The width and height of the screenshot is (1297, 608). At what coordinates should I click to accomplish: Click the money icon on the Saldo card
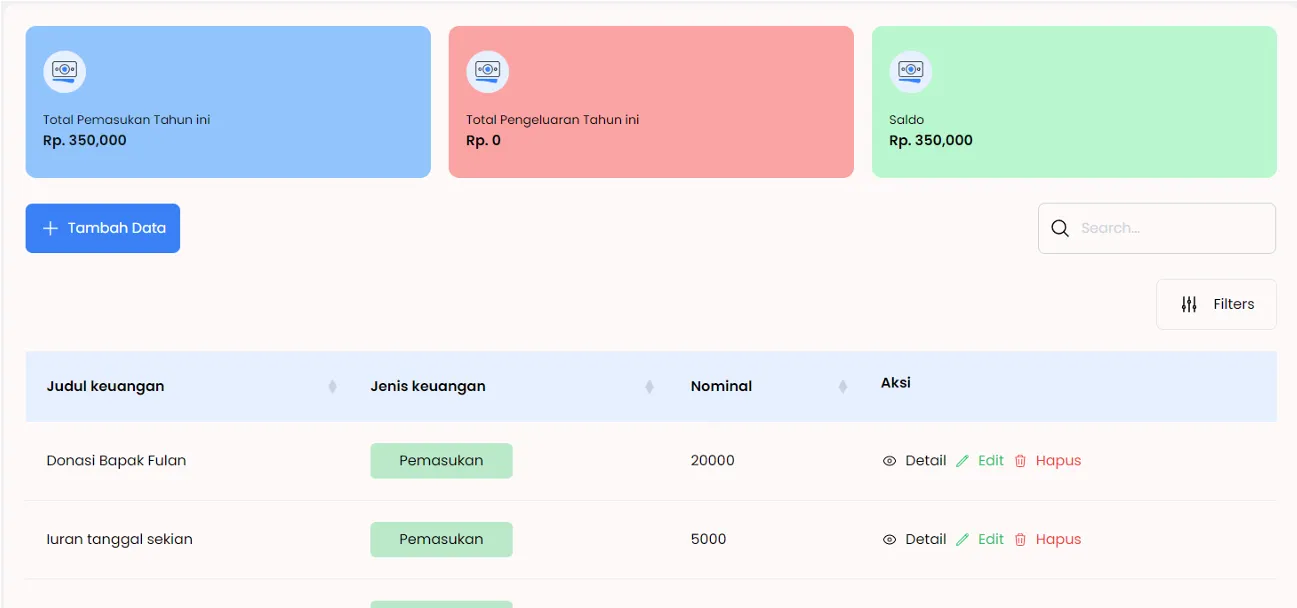click(911, 71)
